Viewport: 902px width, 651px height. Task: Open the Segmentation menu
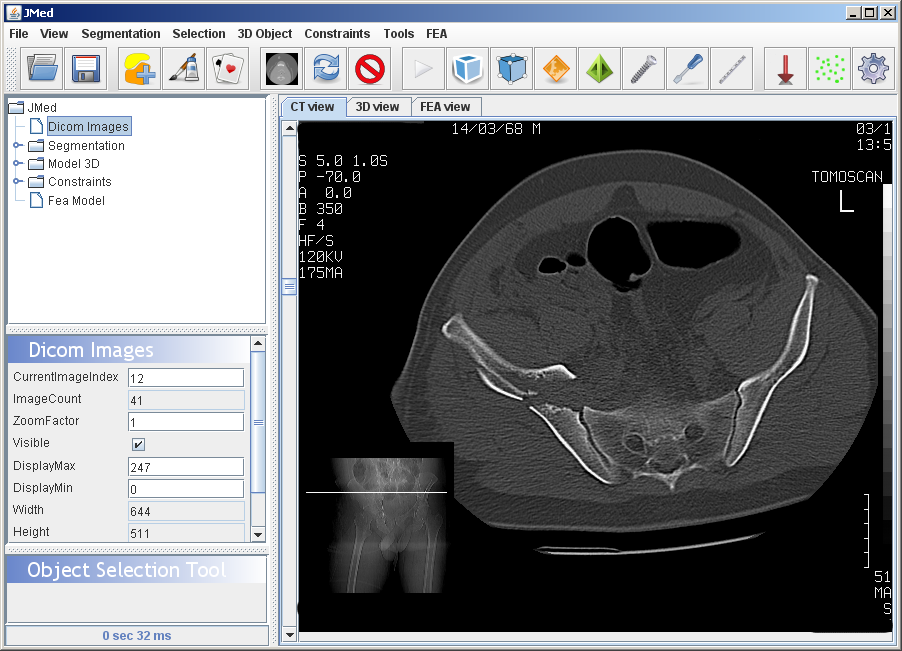pyautogui.click(x=120, y=33)
